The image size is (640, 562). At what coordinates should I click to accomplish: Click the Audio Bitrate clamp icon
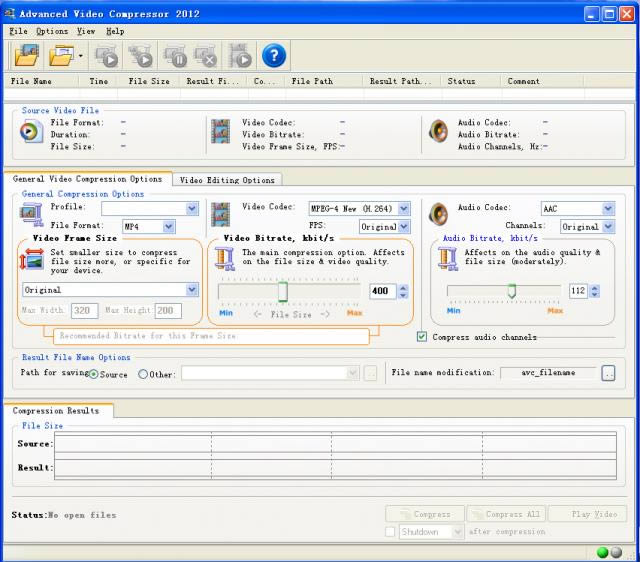(x=448, y=259)
